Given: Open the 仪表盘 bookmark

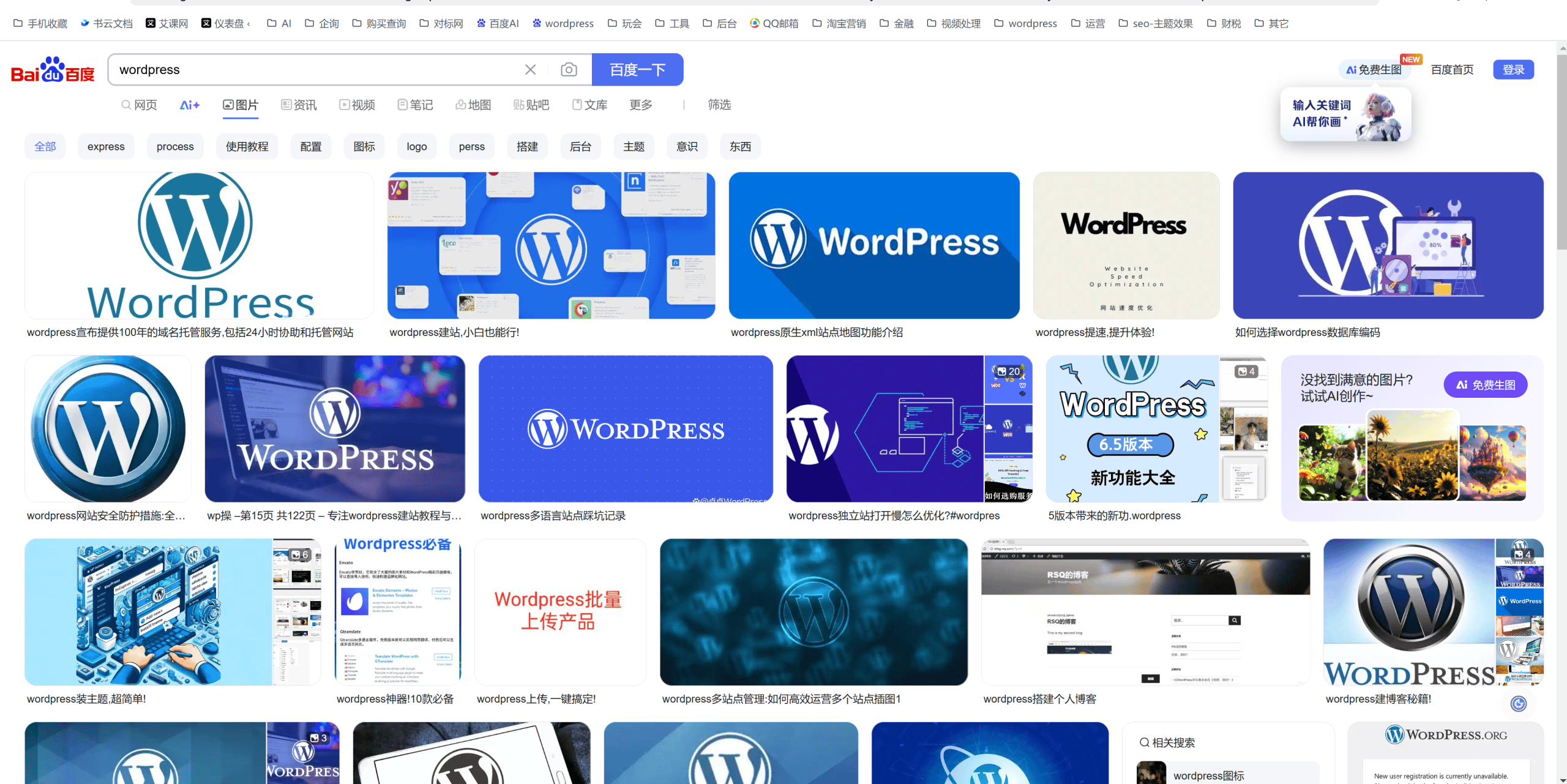Looking at the screenshot, I should coord(225,23).
